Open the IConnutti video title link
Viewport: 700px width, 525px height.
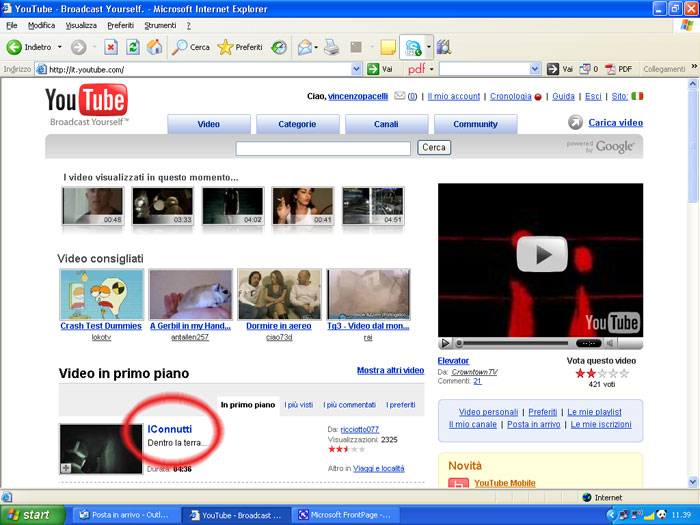point(170,429)
